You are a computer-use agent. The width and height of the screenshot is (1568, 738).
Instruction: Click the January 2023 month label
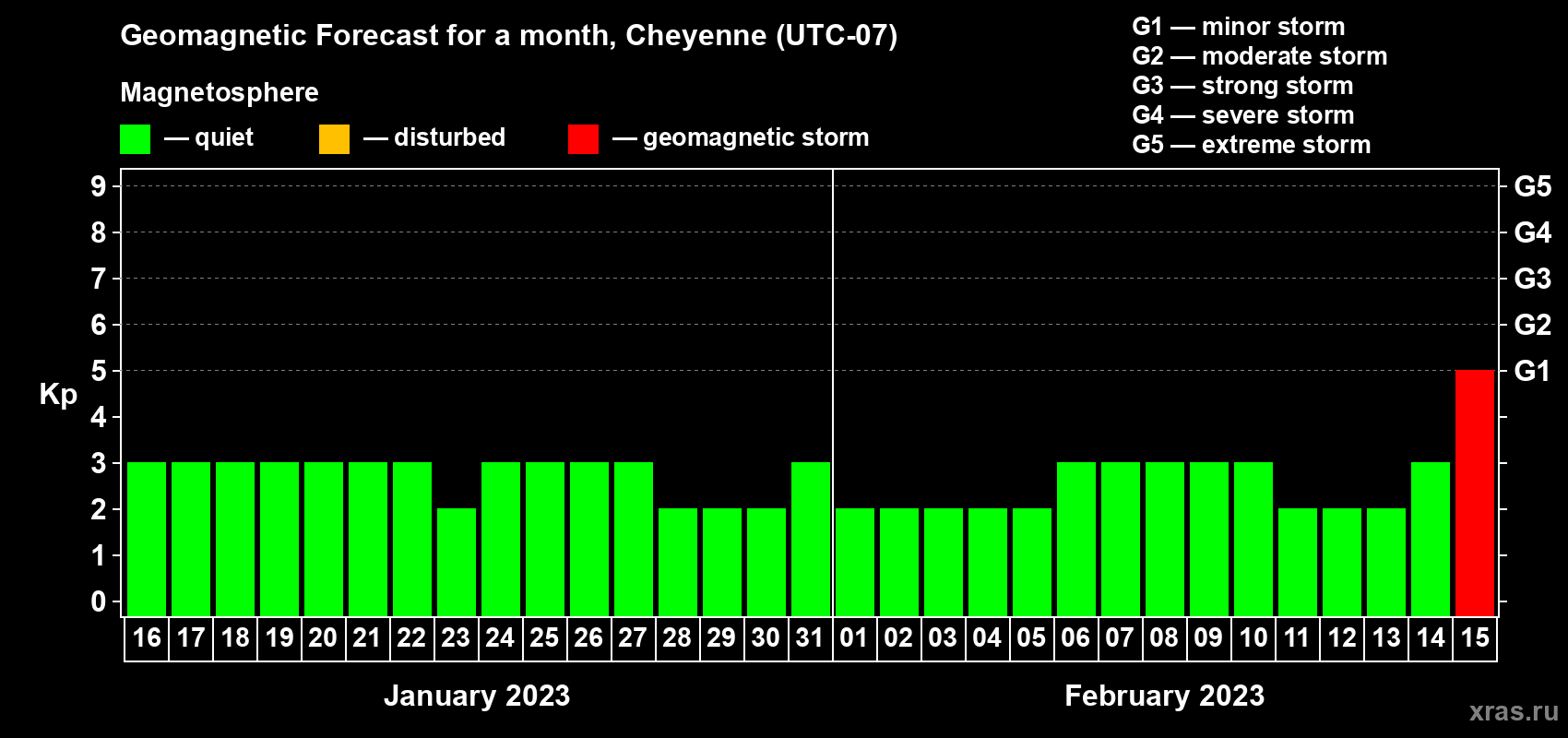477,696
